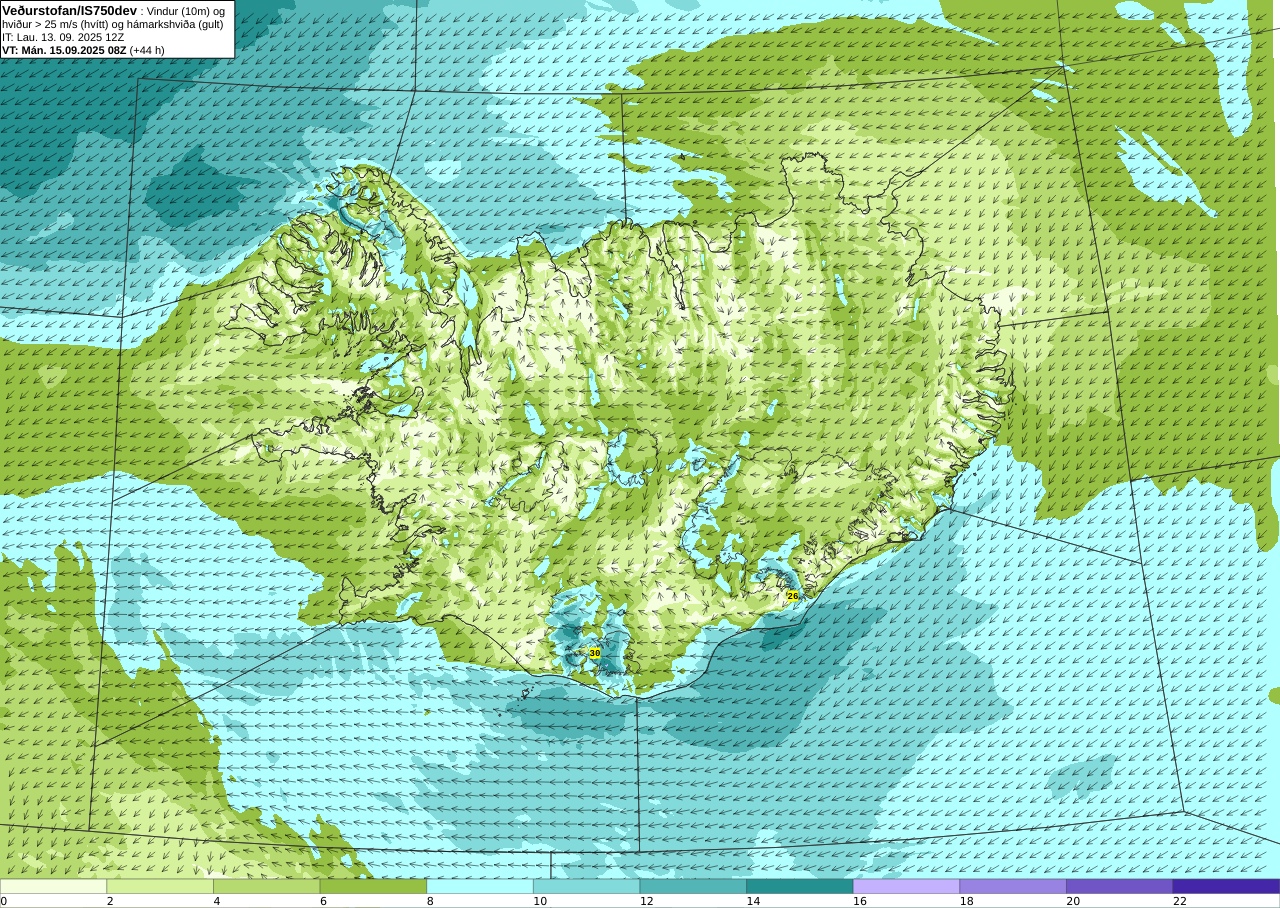Click the Veðurstofan/IS750dev title text
The width and height of the screenshot is (1280, 908).
pos(70,10)
